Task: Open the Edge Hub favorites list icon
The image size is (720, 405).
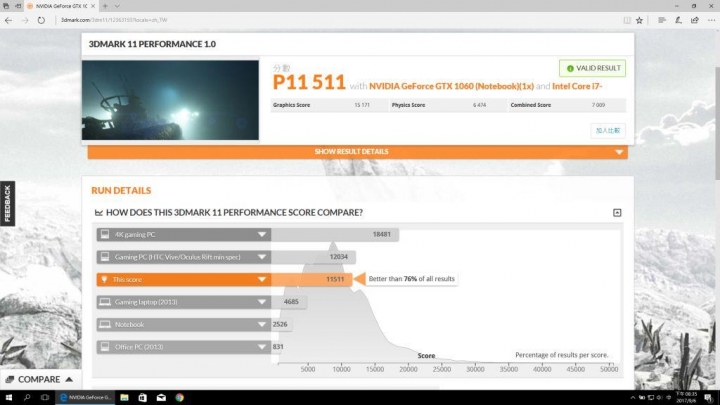Action: click(662, 20)
